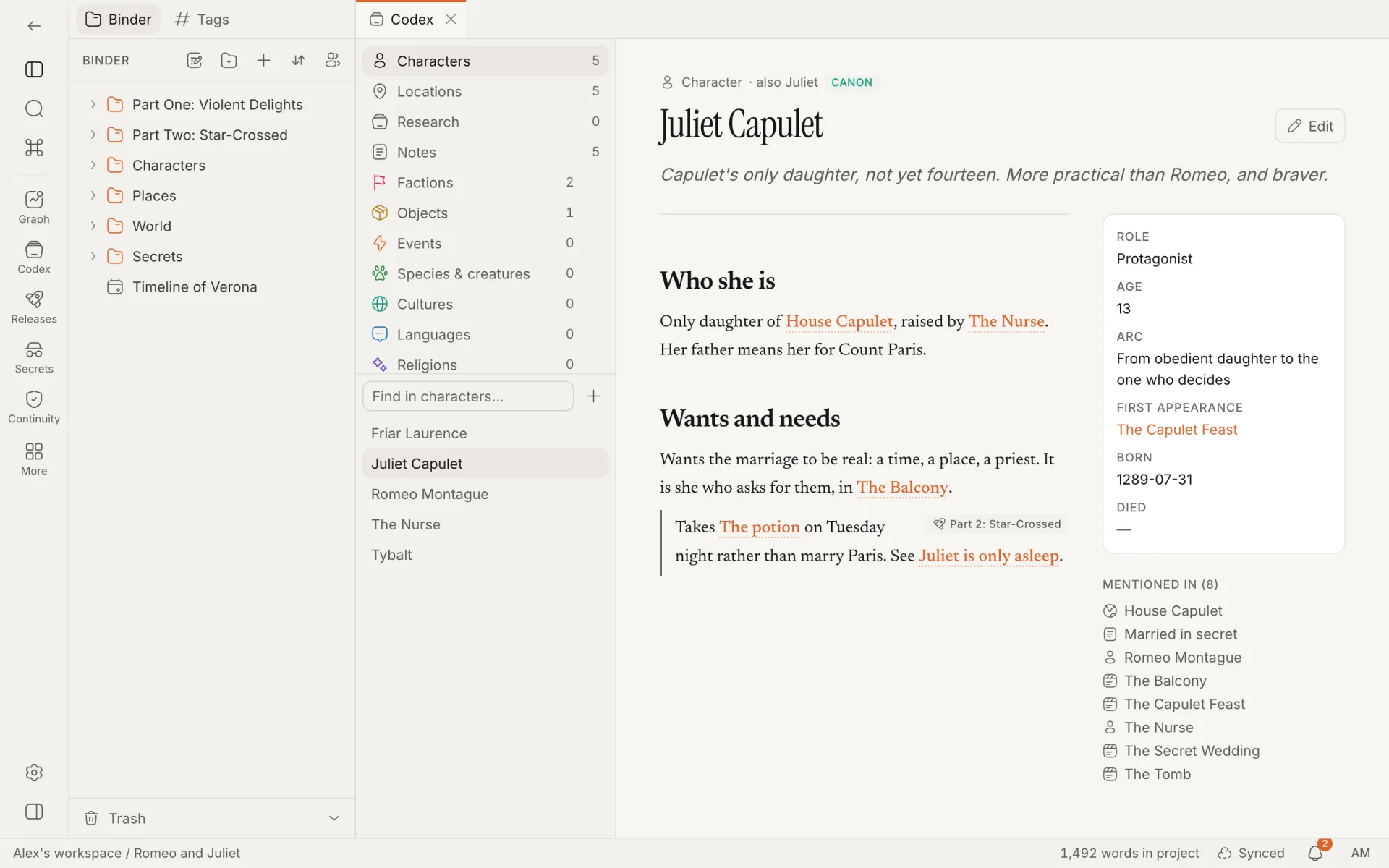Viewport: 1389px width, 868px height.
Task: Expand Part One: Violent Delights folder
Action: tap(93, 104)
